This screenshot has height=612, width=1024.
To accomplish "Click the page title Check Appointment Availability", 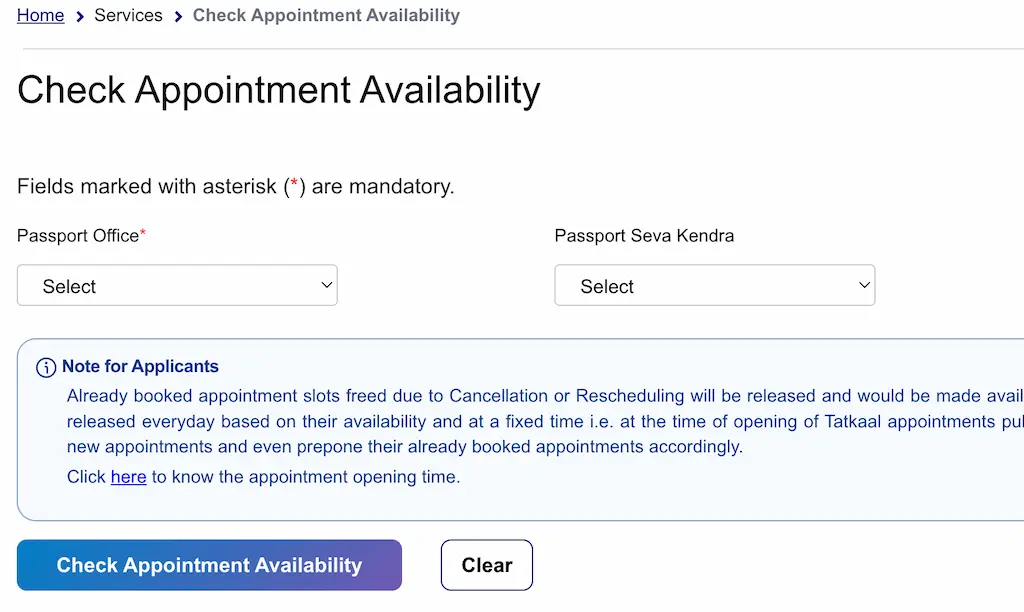I will point(277,90).
